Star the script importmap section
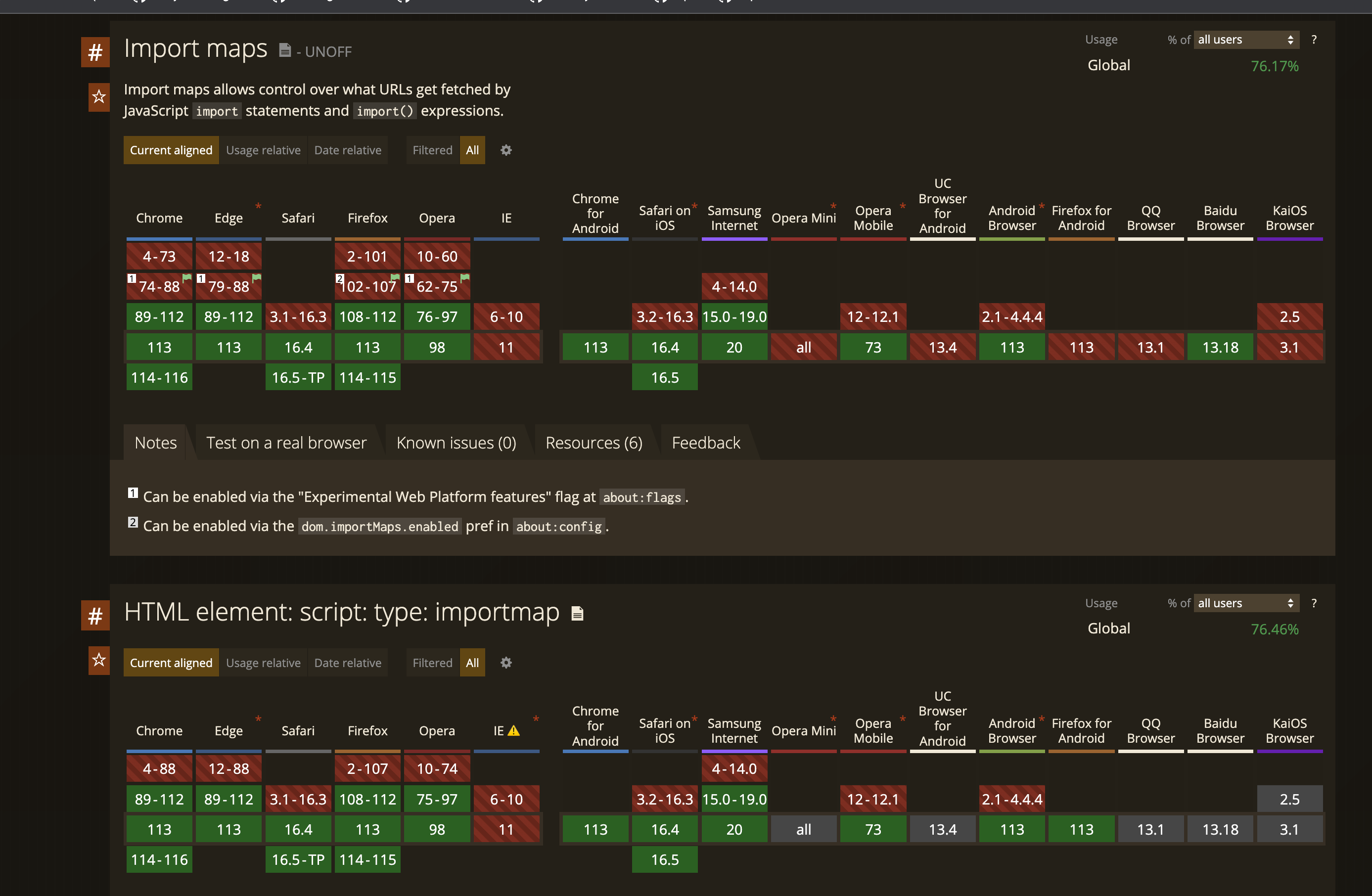The width and height of the screenshot is (1372, 896). (x=98, y=660)
